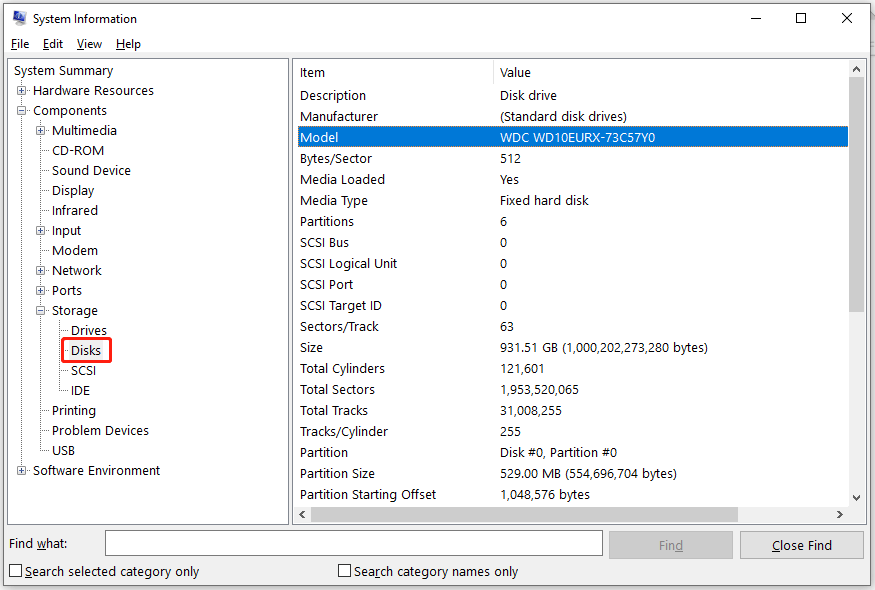Select the USB tree item
Image resolution: width=875 pixels, height=590 pixels.
coord(63,450)
